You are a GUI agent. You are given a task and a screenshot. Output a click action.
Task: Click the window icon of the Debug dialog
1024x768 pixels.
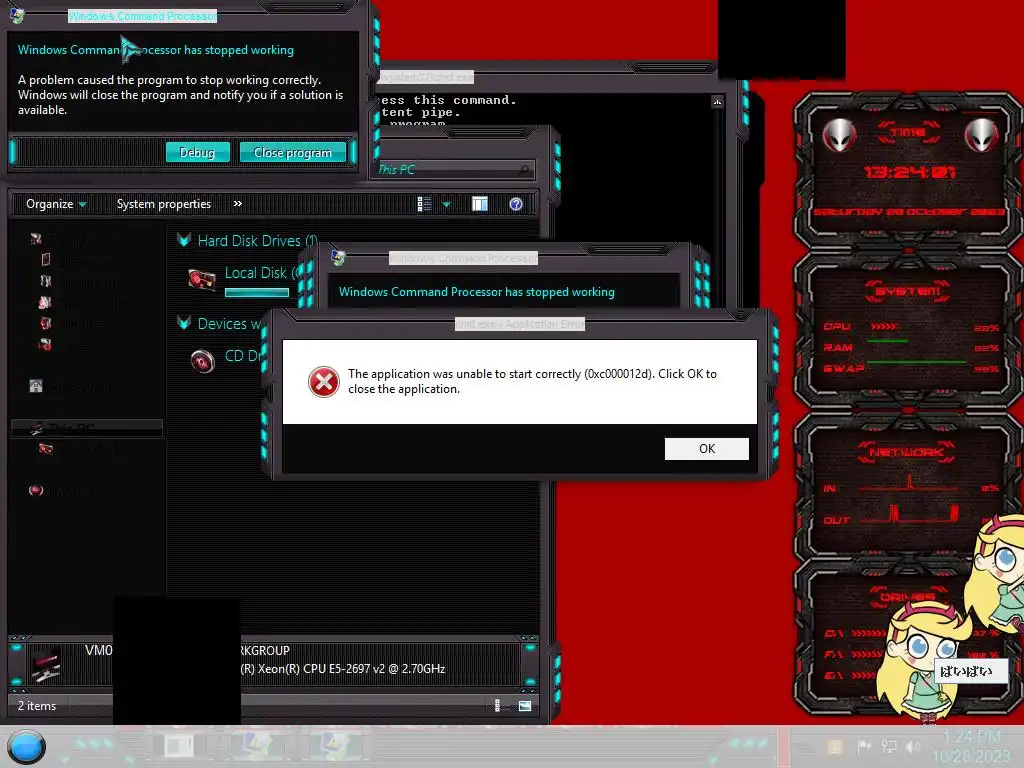click(18, 15)
